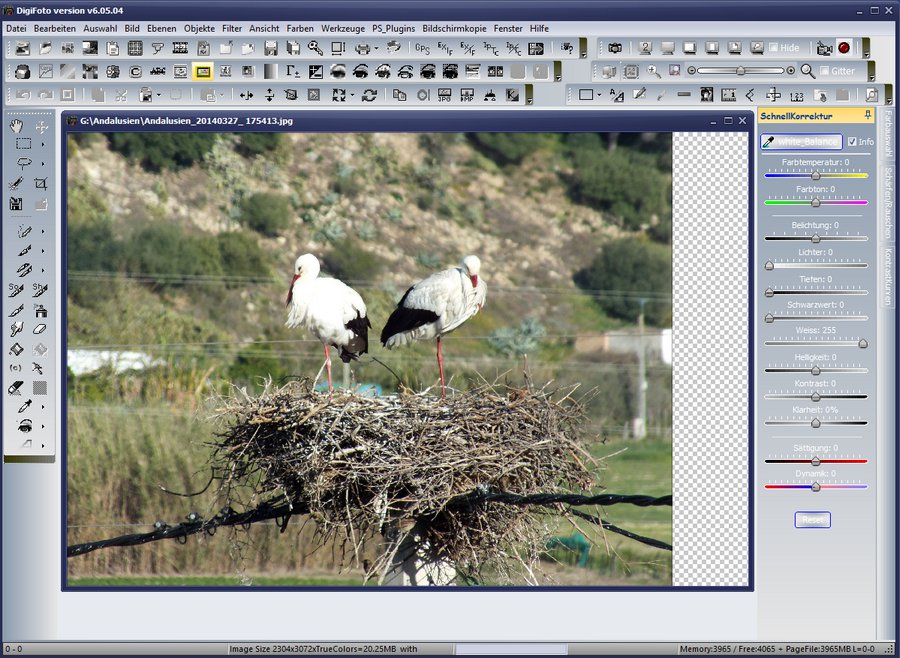The image size is (900, 658).
Task: Click the Save floppy disk icon
Action: click(270, 48)
